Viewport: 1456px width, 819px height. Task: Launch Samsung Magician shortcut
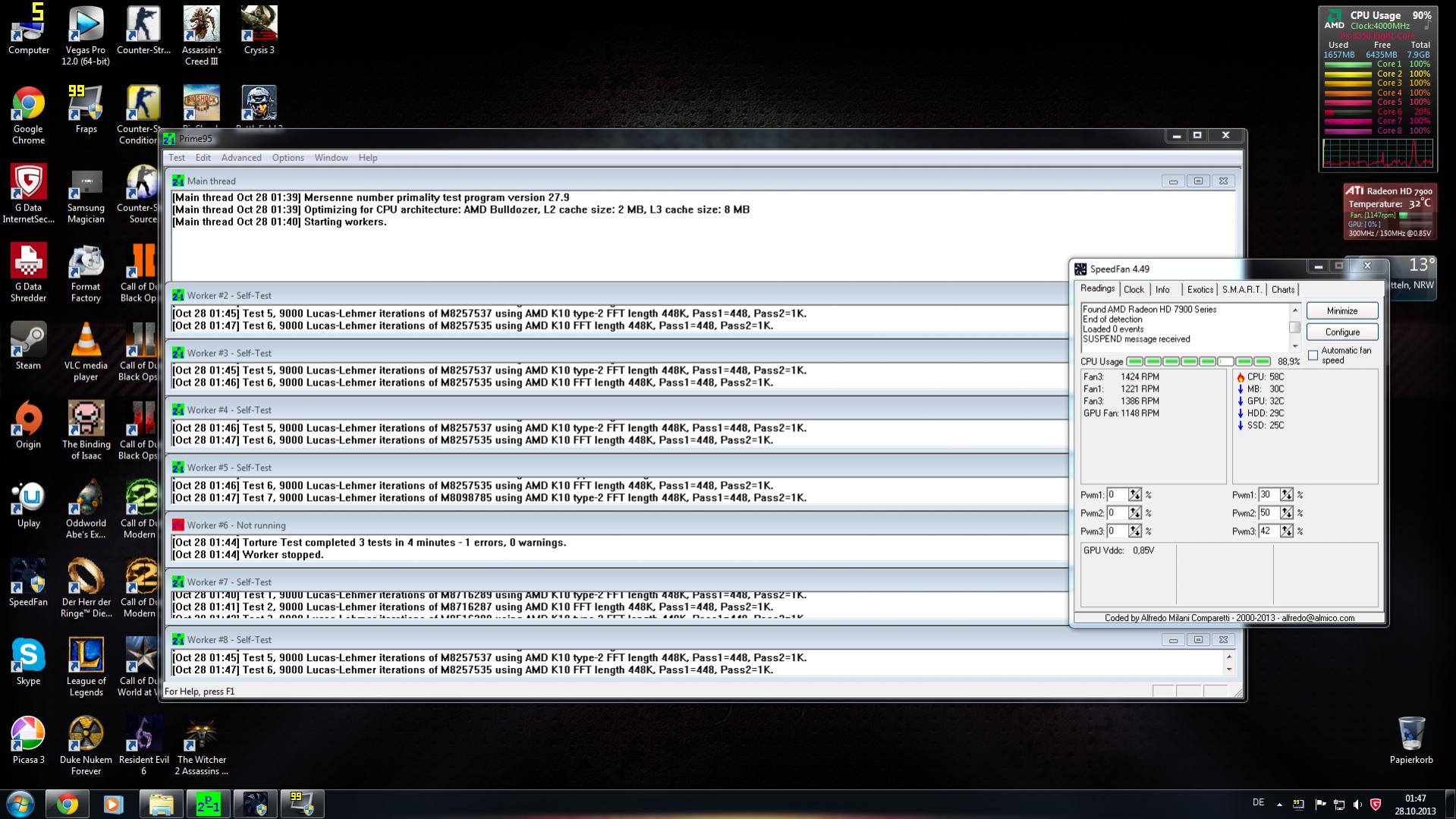tap(86, 194)
